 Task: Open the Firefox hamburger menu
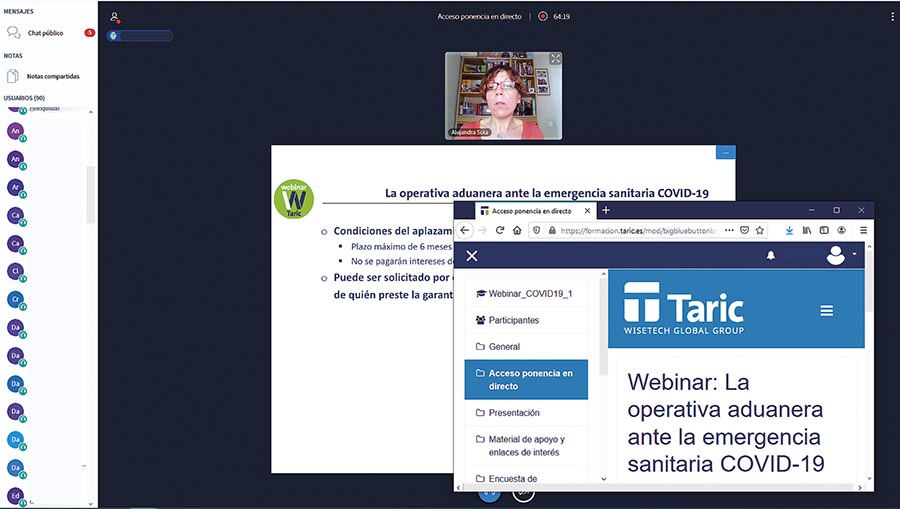coord(863,230)
